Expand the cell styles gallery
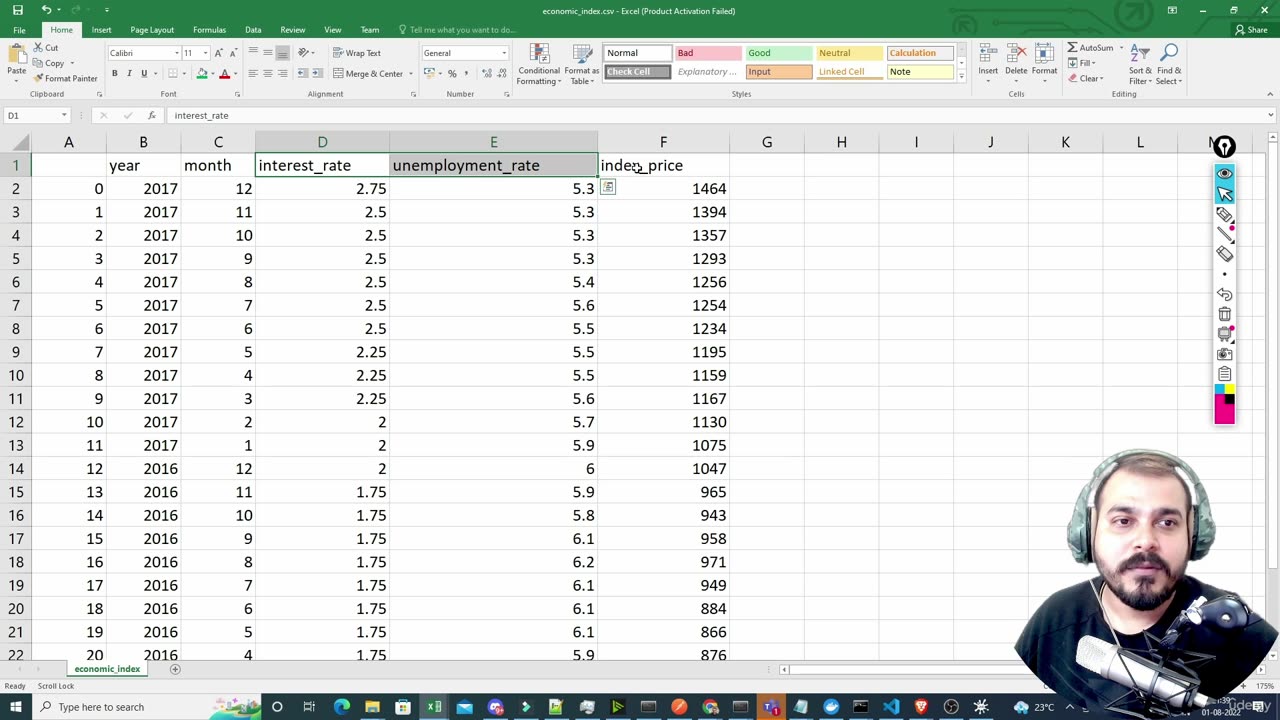Image resolution: width=1280 pixels, height=720 pixels. tap(961, 77)
